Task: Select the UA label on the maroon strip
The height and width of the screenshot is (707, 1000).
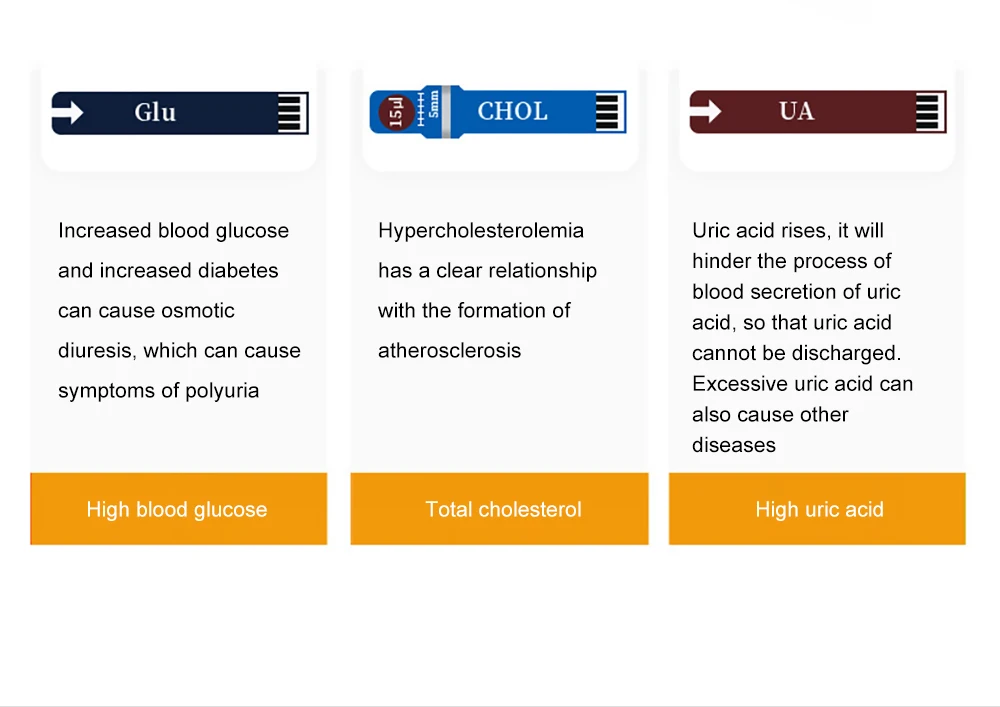Action: click(x=796, y=111)
